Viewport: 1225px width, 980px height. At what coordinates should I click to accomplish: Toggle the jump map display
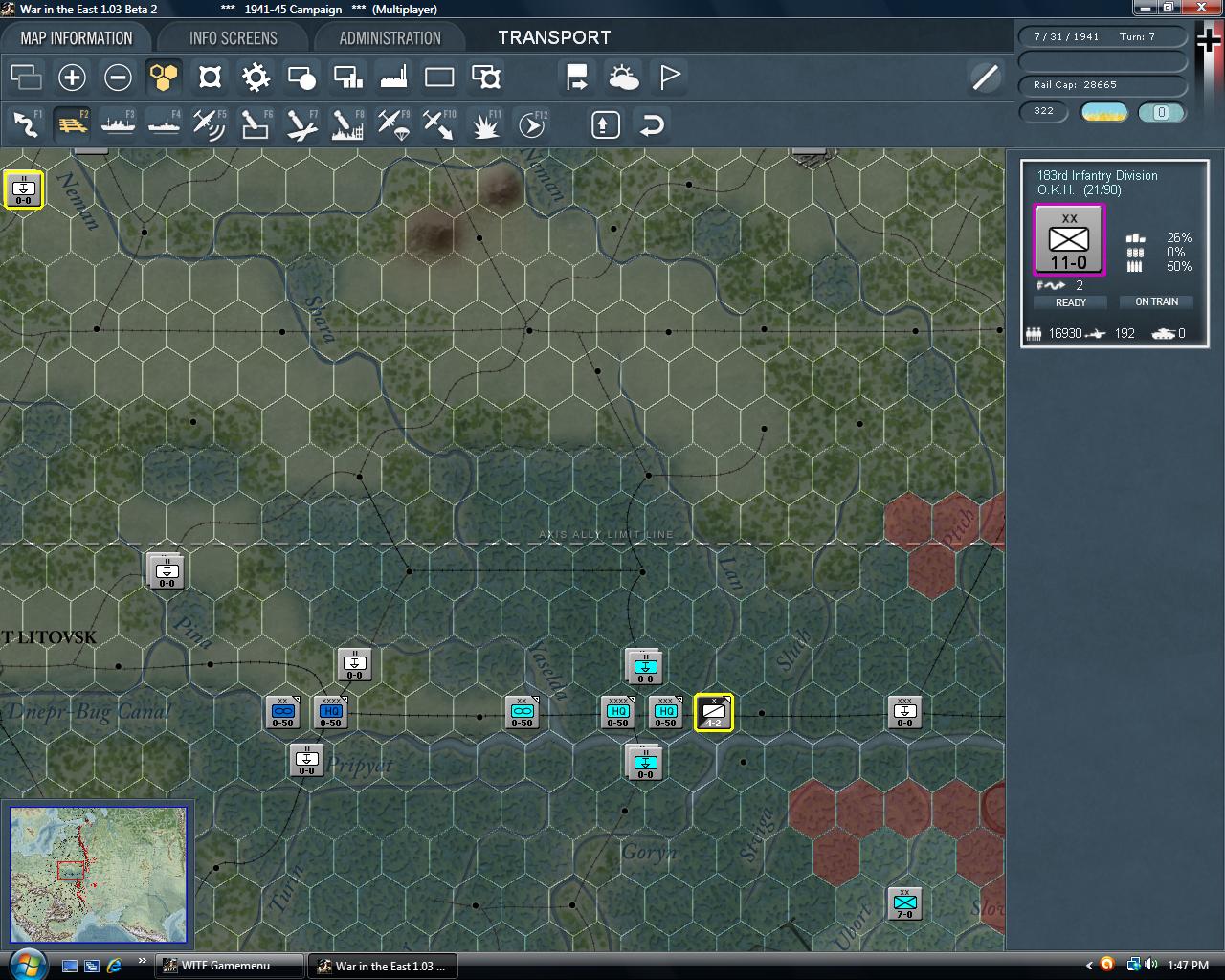tap(438, 77)
